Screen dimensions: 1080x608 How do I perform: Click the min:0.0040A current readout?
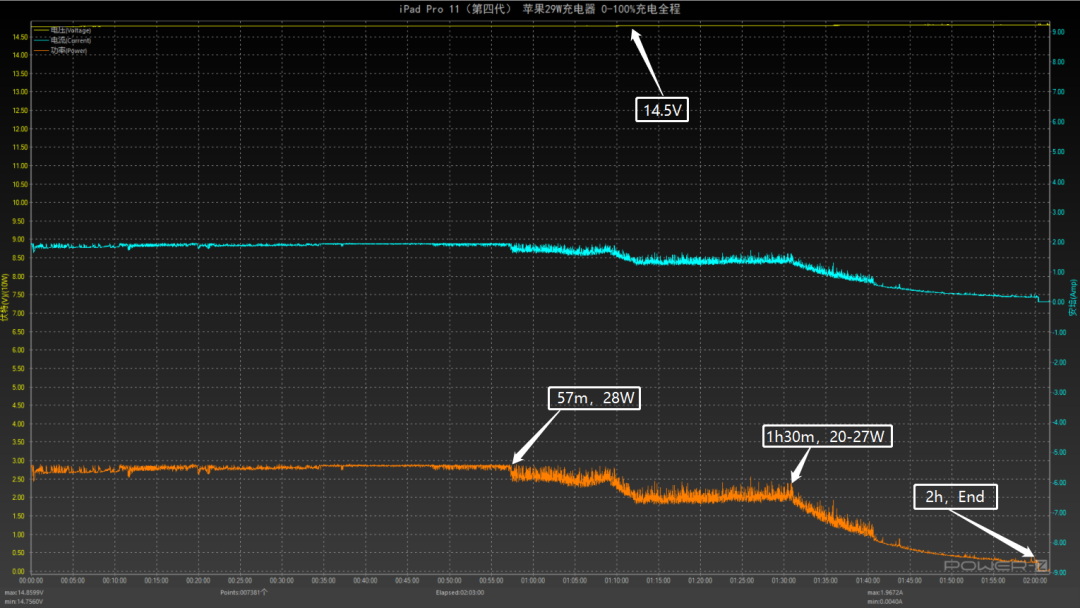(885, 601)
